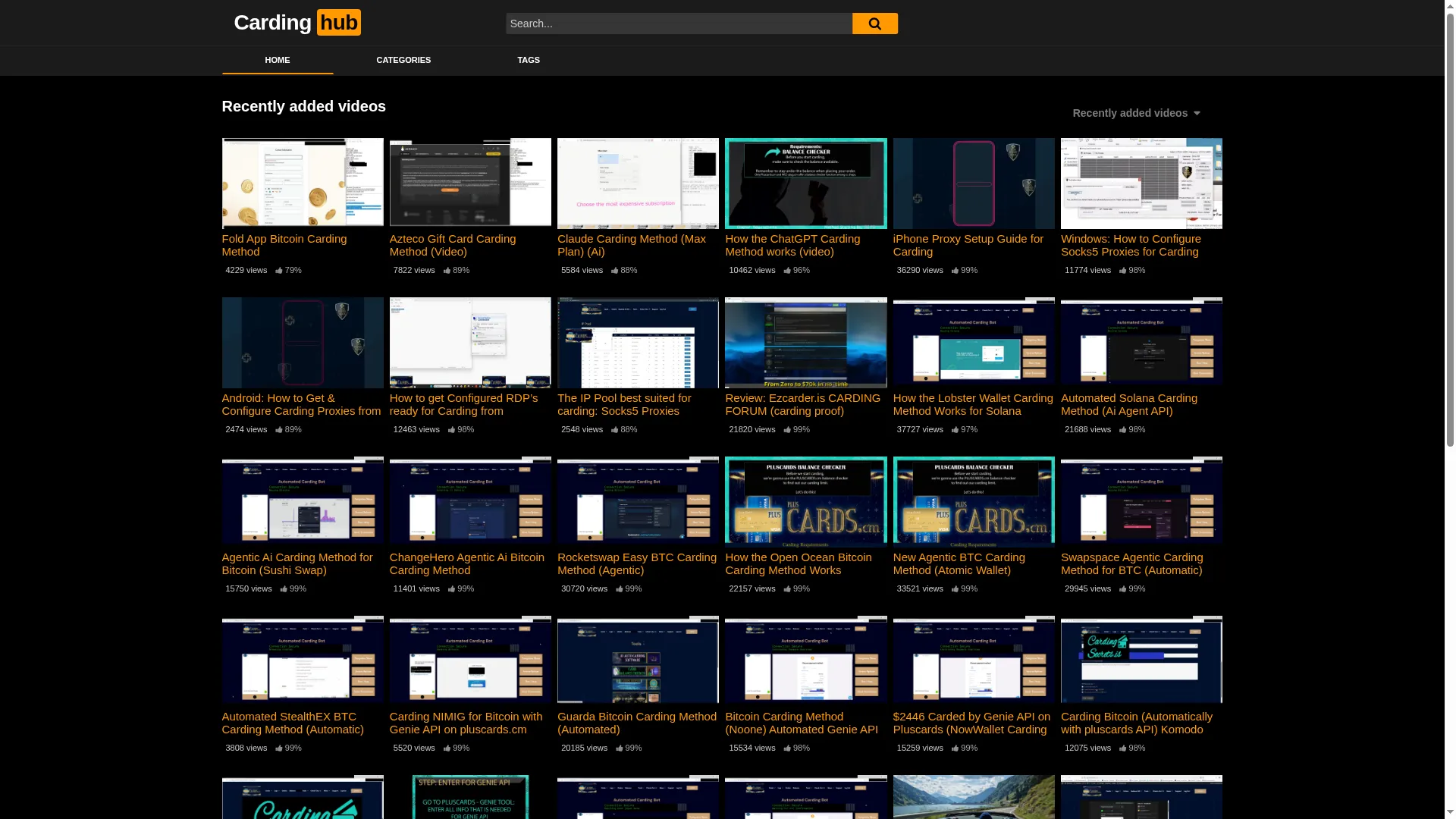Open the CATEGORIES tab
This screenshot has width=1456, height=819.
[x=403, y=60]
